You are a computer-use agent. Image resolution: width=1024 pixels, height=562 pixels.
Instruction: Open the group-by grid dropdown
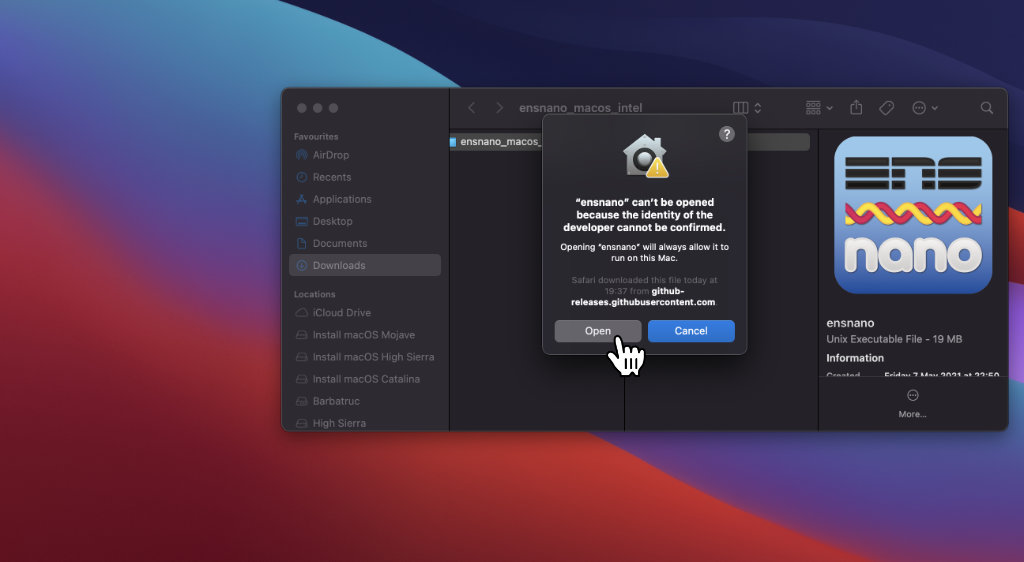[x=819, y=108]
